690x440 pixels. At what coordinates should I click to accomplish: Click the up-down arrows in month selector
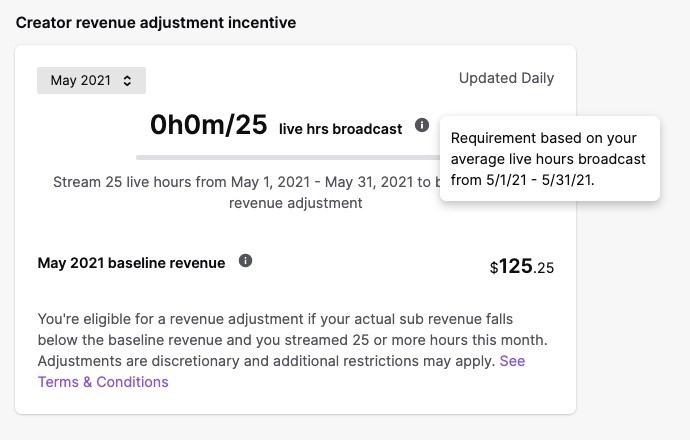[127, 80]
